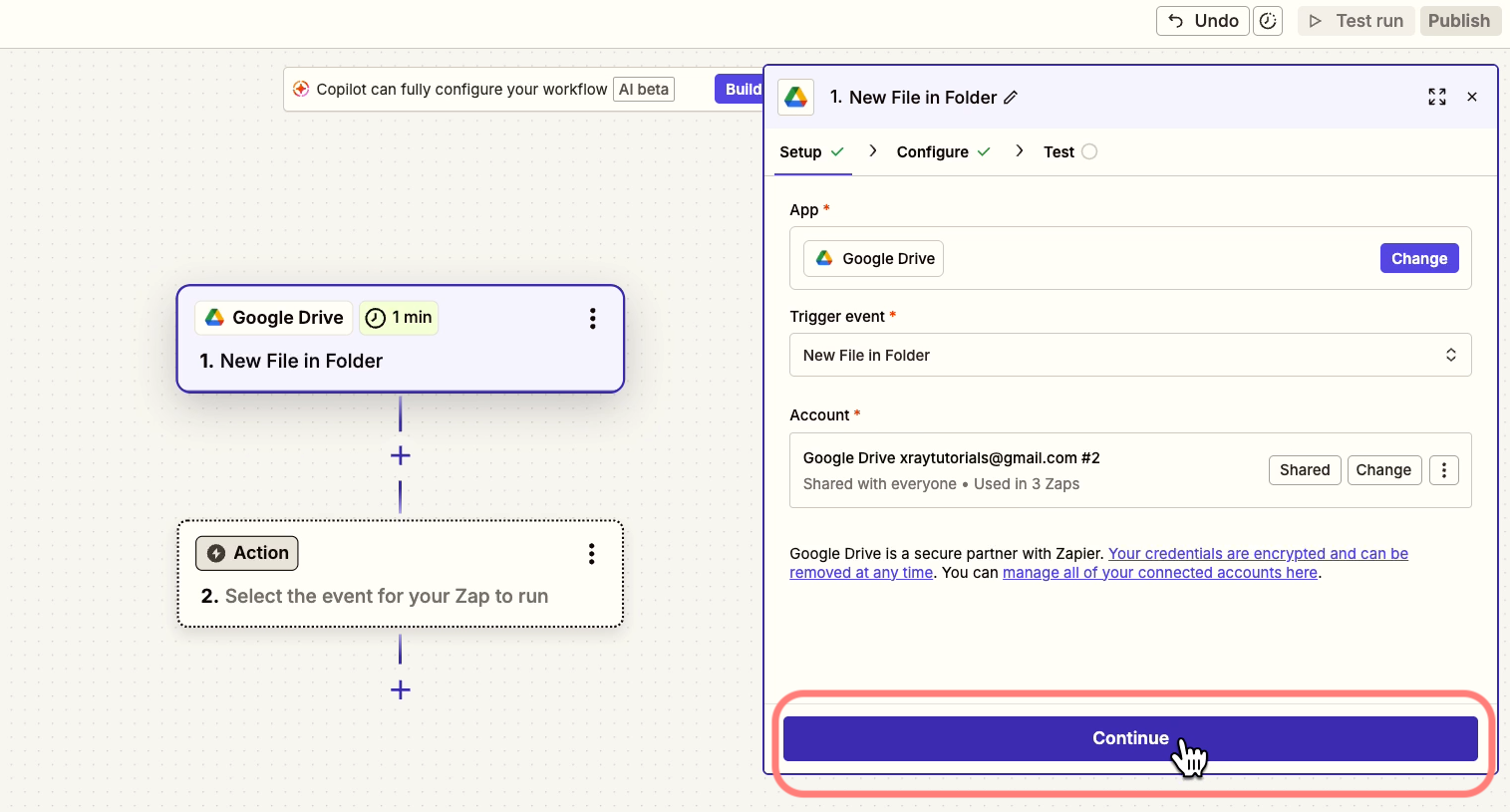Open the version history clock icon
This screenshot has width=1510, height=812.
(x=1268, y=21)
